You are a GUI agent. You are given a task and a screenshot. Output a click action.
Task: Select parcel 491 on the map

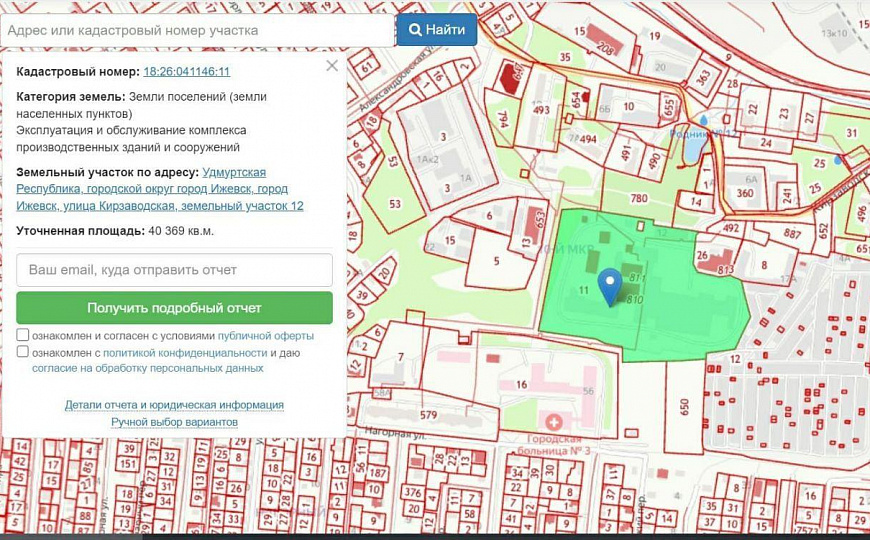[x=626, y=153]
